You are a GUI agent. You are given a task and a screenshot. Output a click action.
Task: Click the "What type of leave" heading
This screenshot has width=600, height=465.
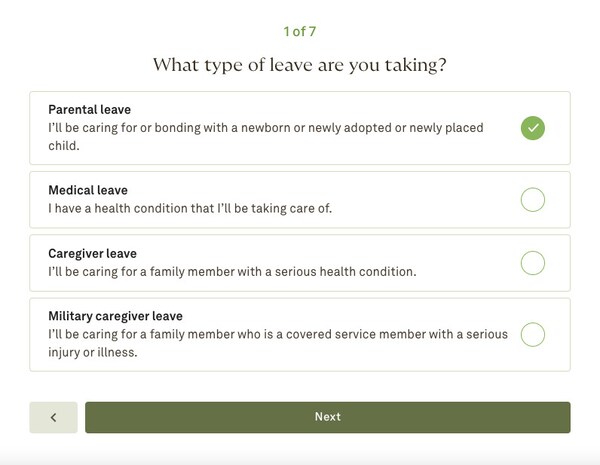pyautogui.click(x=300, y=65)
